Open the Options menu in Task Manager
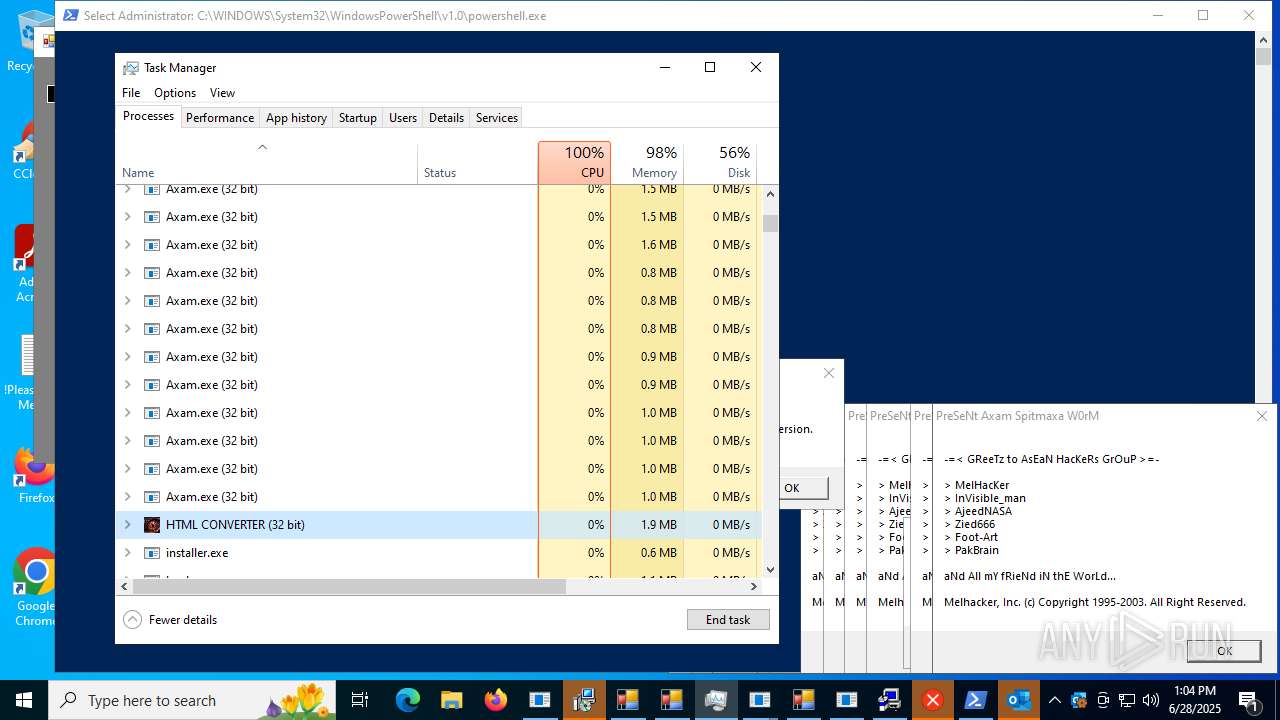Screen dimensions: 1280x720 coord(175,93)
